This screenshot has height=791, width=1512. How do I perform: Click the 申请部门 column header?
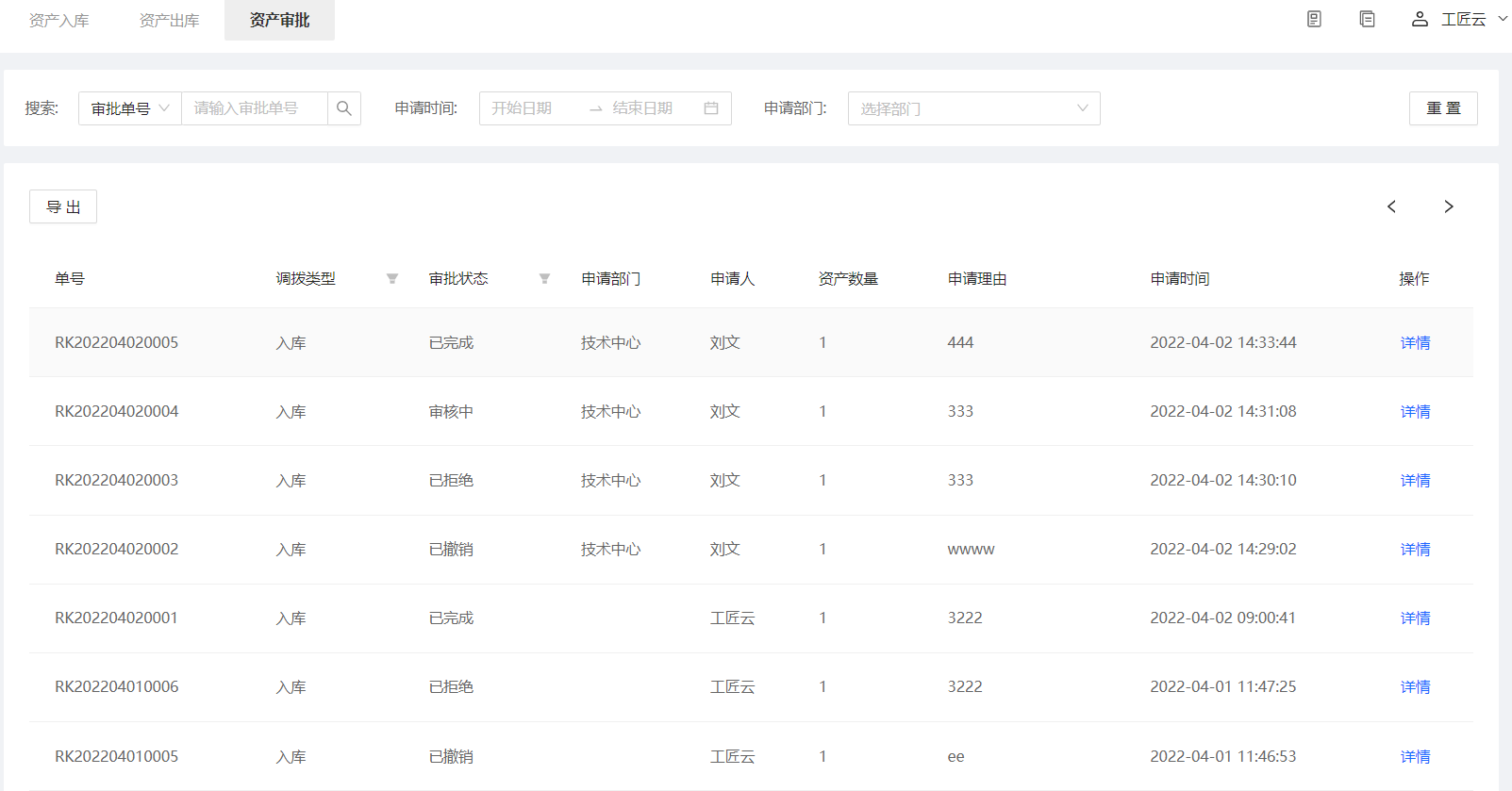coord(610,279)
